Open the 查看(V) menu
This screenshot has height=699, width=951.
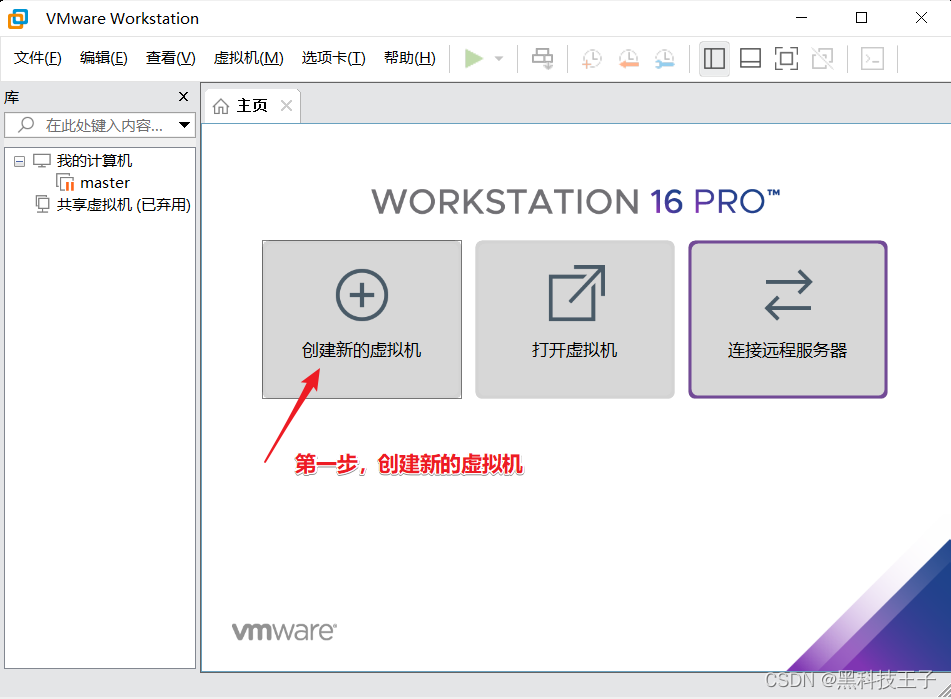click(170, 58)
